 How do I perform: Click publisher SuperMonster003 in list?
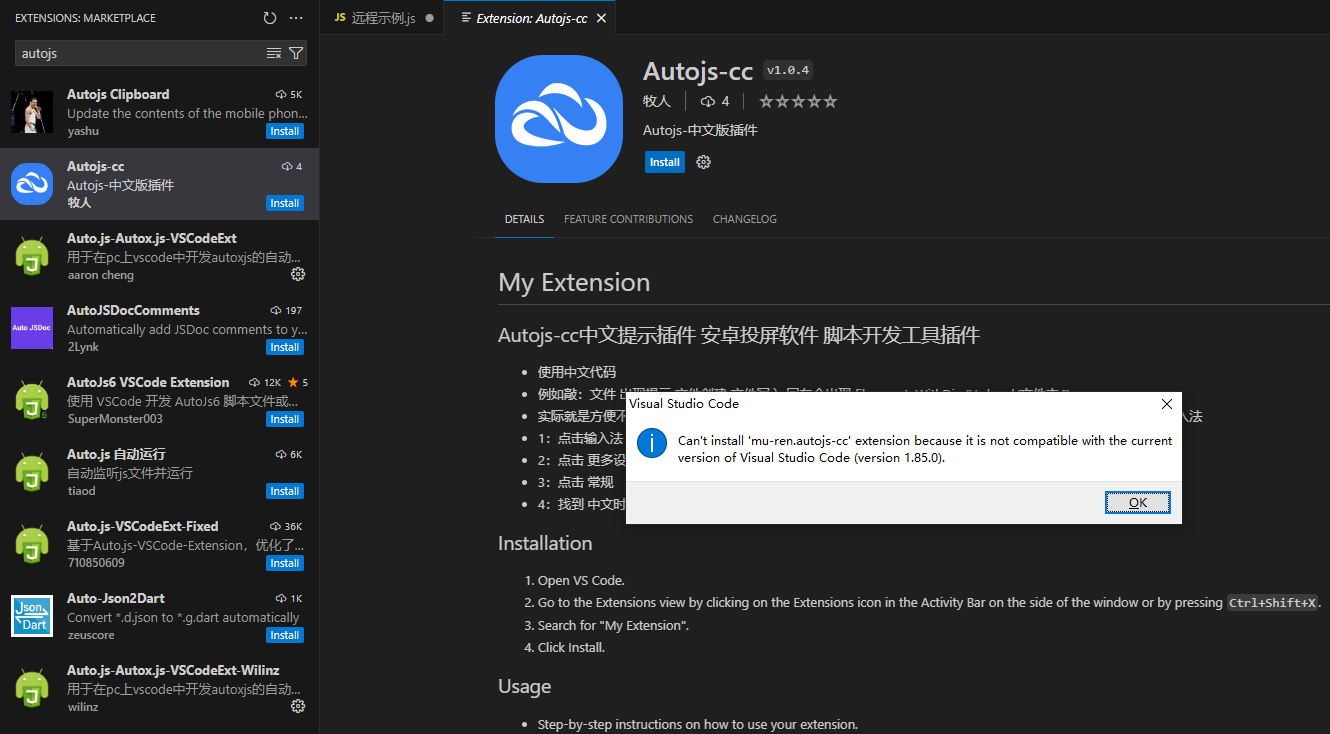[115, 419]
